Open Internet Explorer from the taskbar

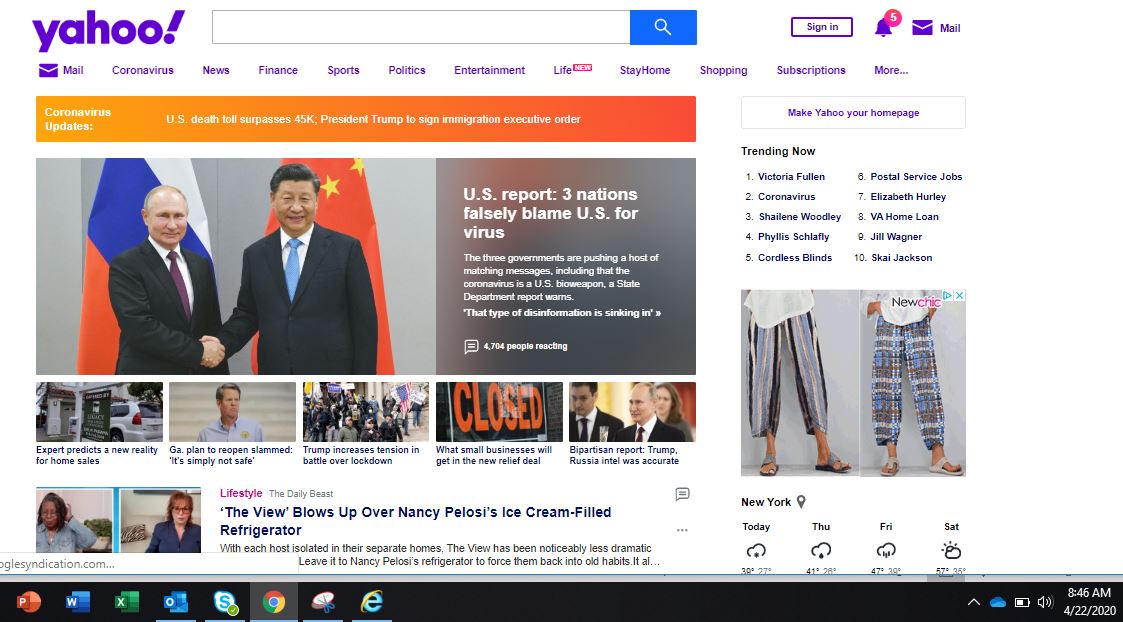(x=371, y=602)
